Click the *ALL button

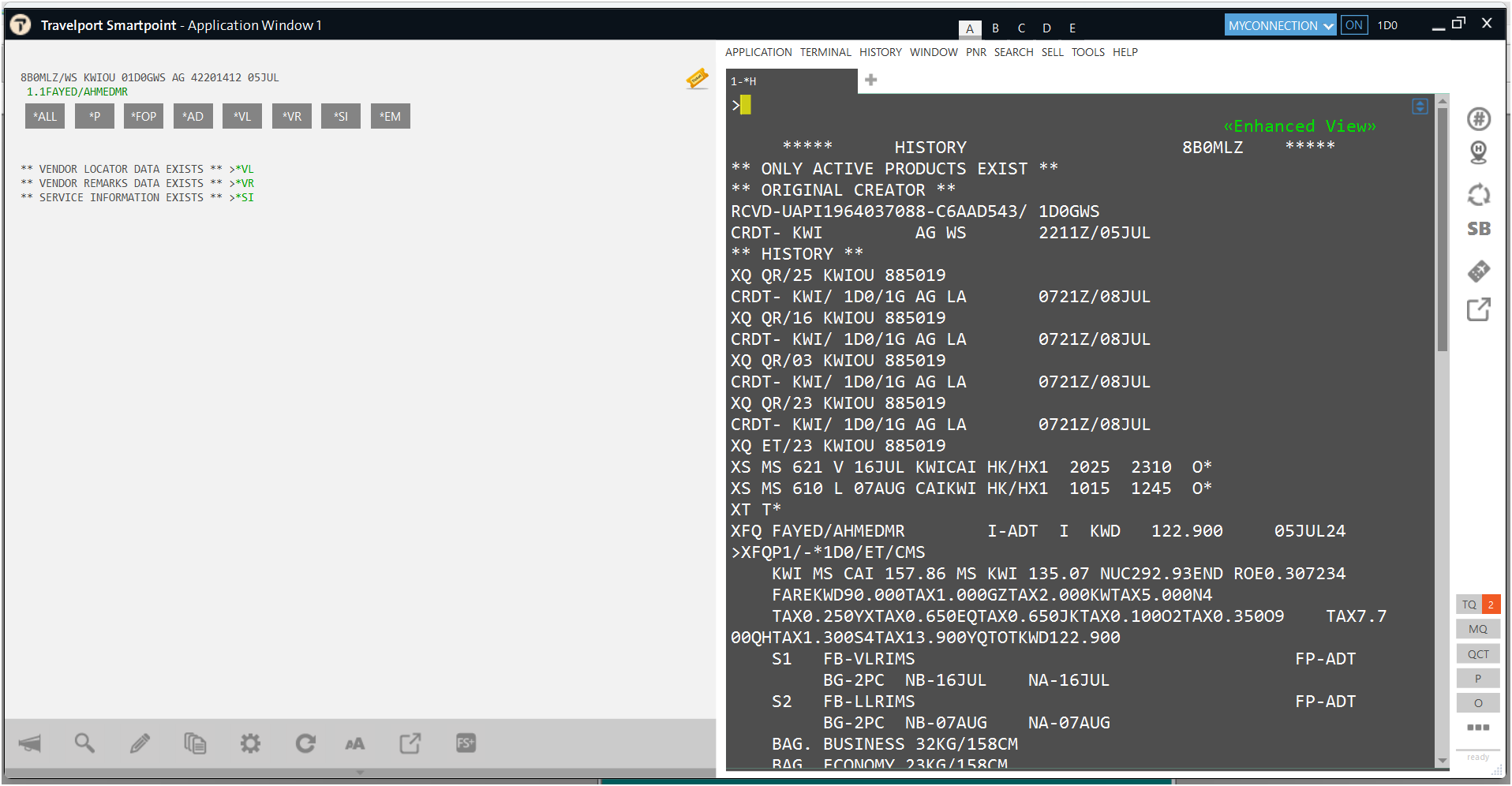click(45, 116)
